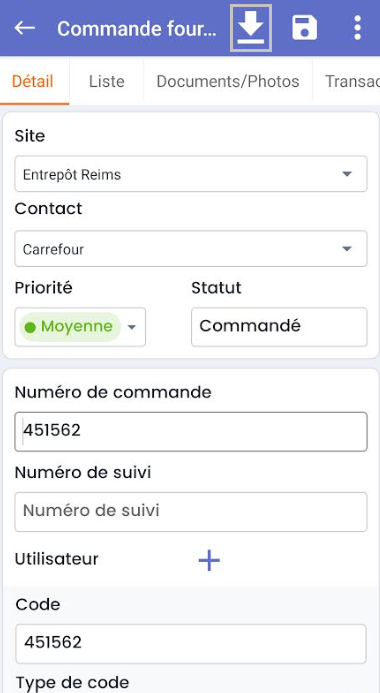This screenshot has height=693, width=380.
Task: Go back with the left arrow icon
Action: click(25, 28)
